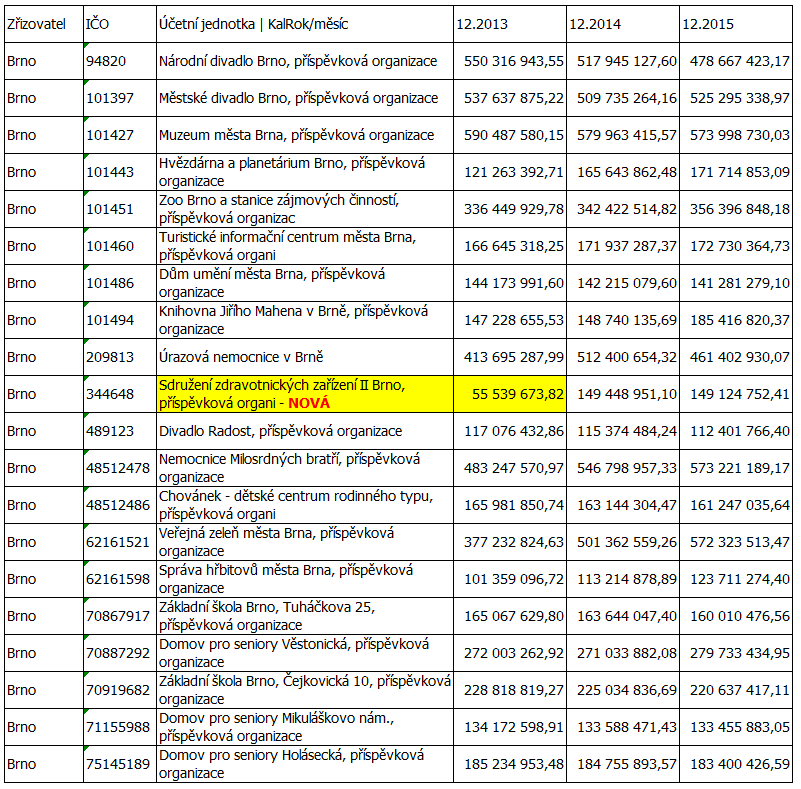The height and width of the screenshot is (789, 801).
Task: Click value 377 232 824,63
Action: tap(510, 542)
